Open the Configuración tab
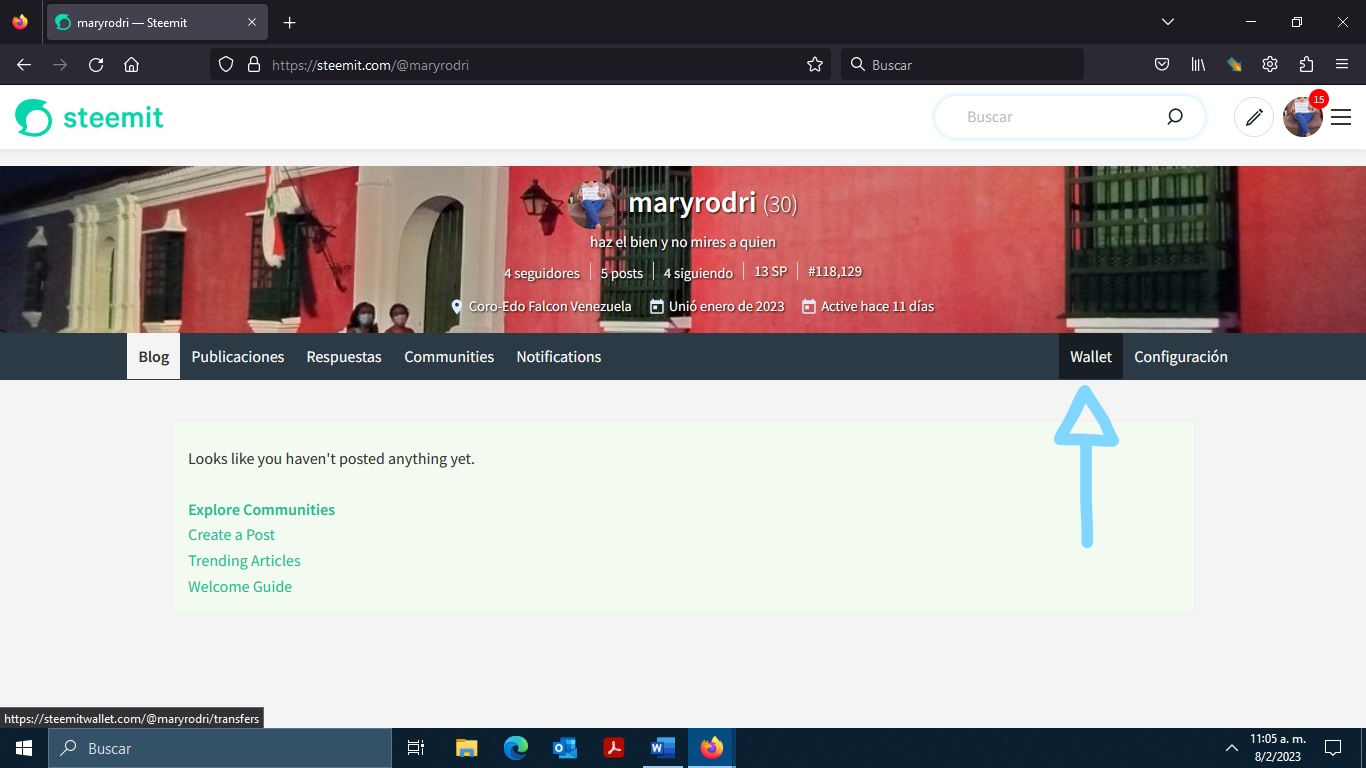This screenshot has height=768, width=1366. [1181, 357]
